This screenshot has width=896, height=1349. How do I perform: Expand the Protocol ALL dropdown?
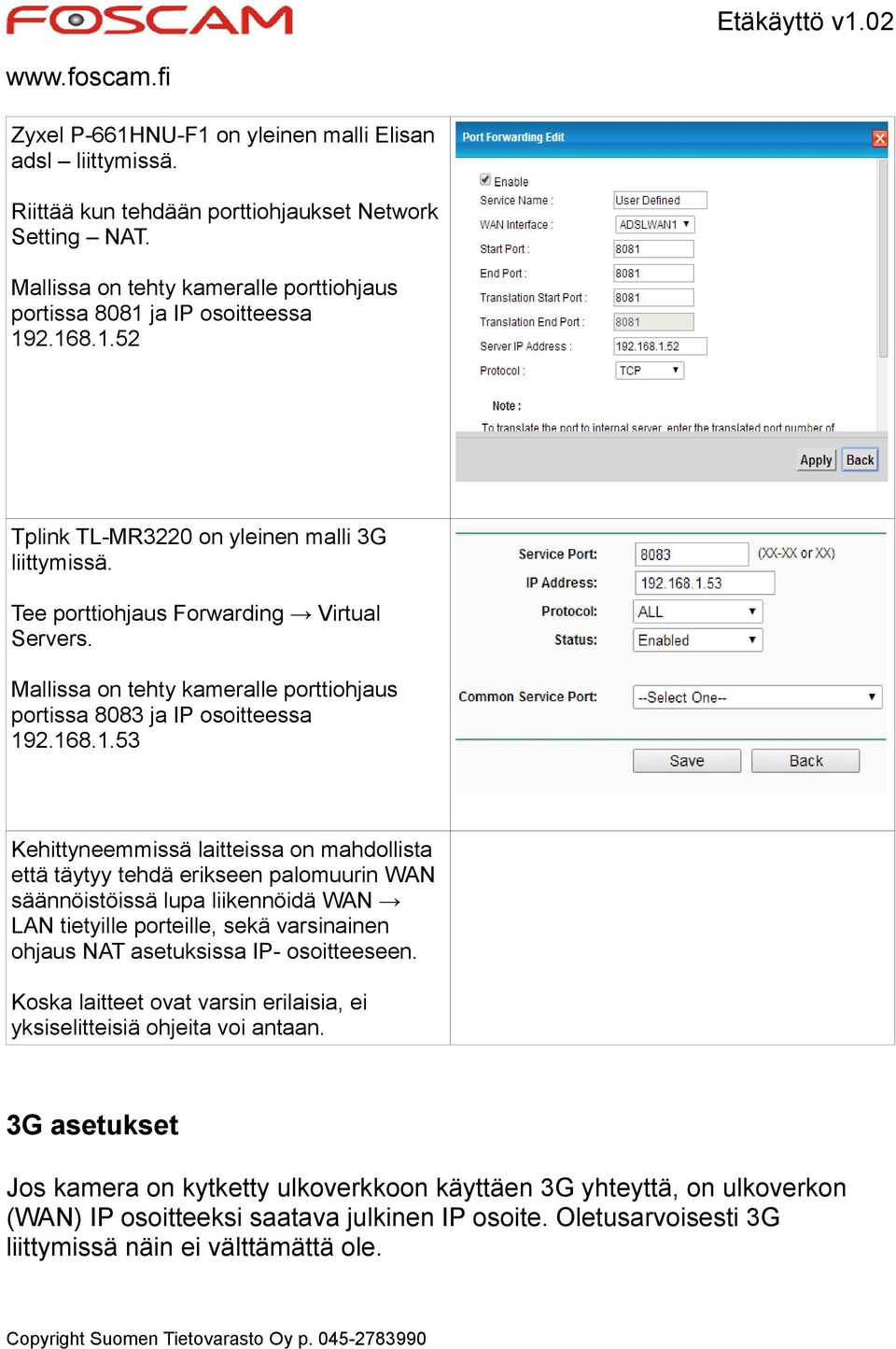(698, 611)
